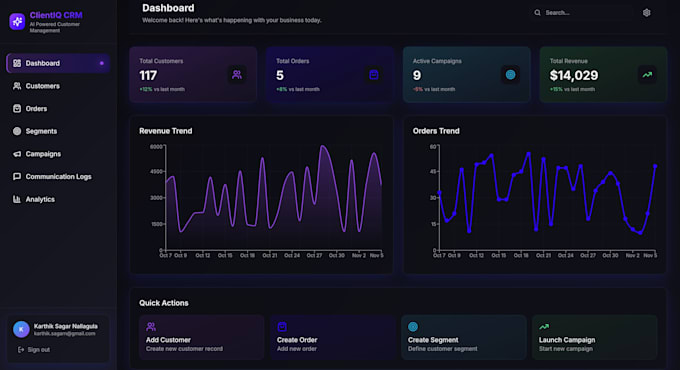Go to Customers in the sidebar
680x370 pixels.
click(x=58, y=86)
